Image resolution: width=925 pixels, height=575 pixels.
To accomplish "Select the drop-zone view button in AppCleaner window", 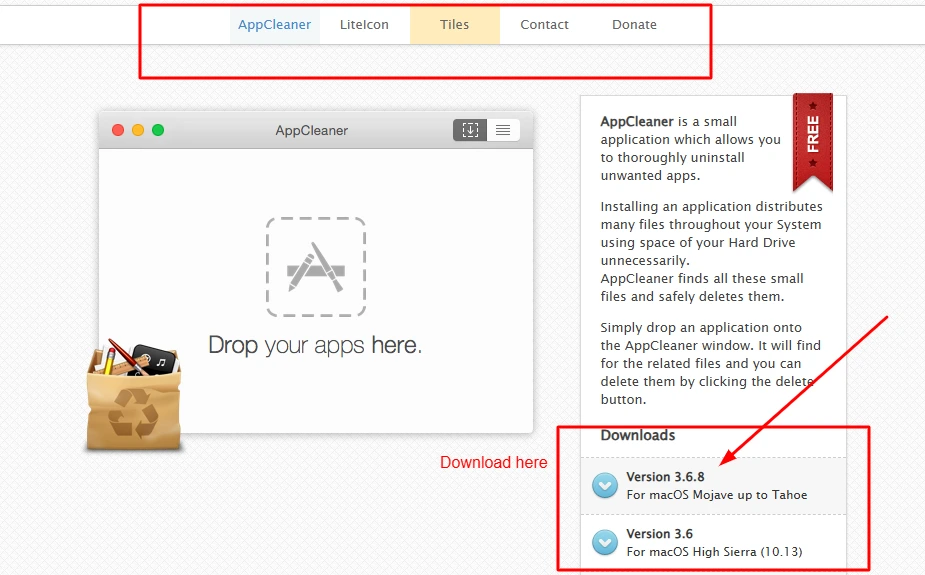I will 470,130.
